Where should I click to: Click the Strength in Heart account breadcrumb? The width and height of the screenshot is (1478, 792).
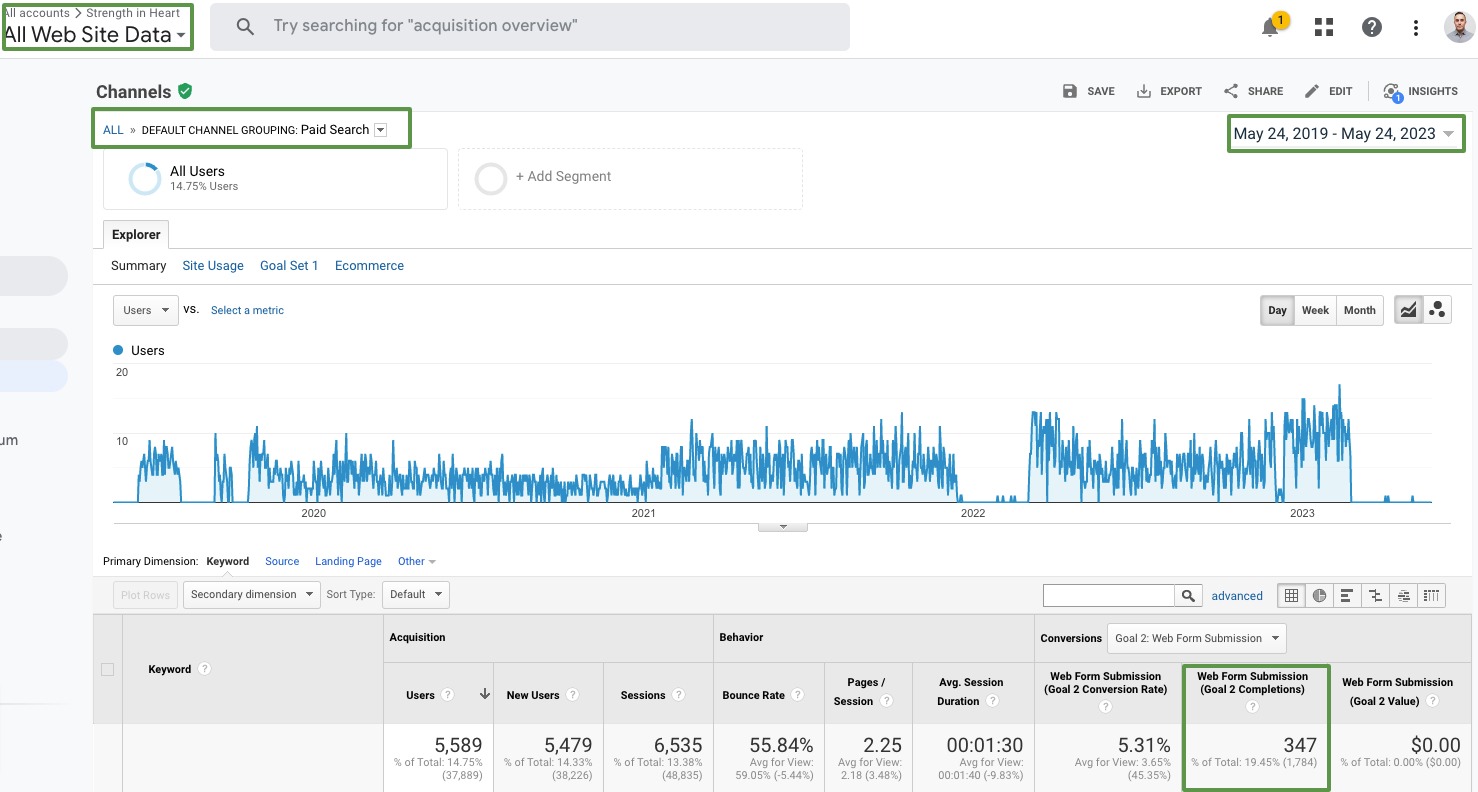pos(133,13)
